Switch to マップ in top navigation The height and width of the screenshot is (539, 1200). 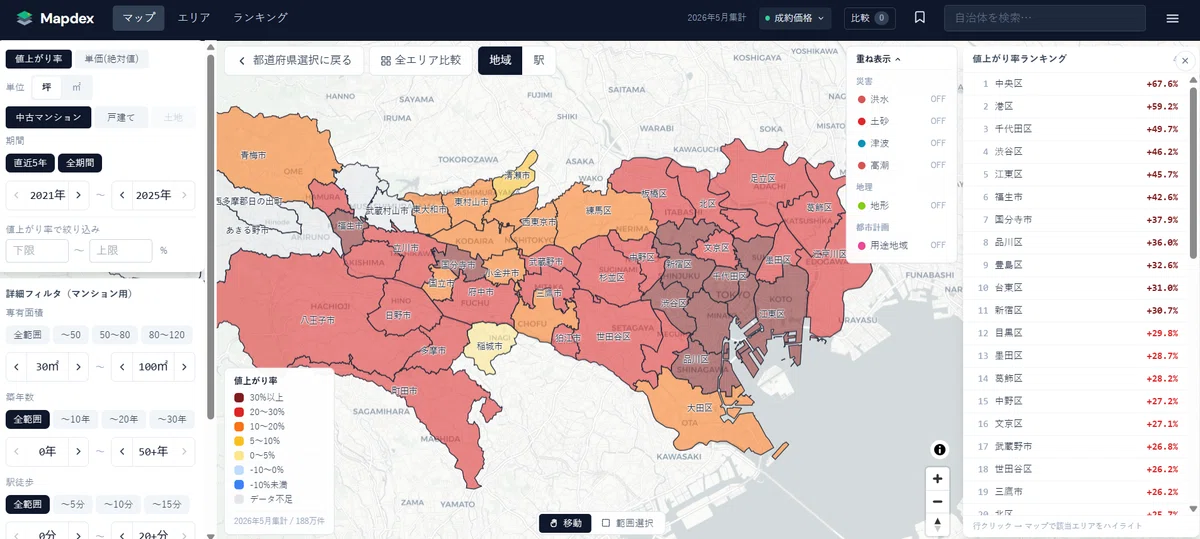[x=139, y=18]
